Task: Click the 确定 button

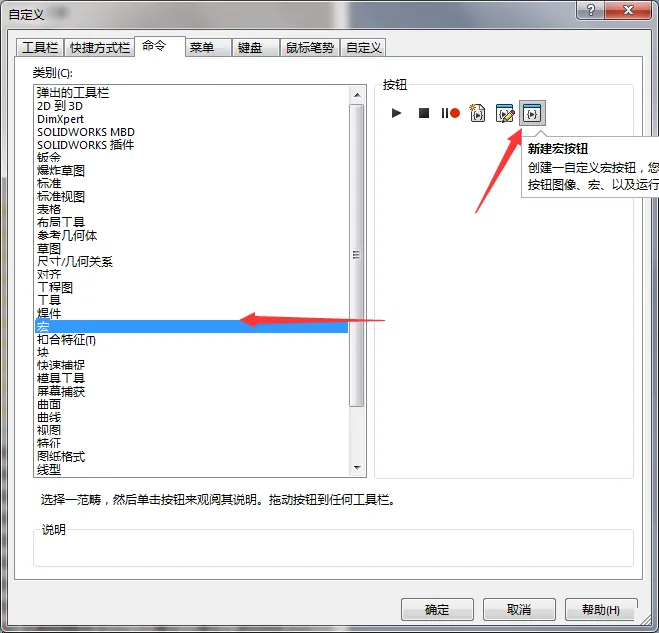Action: [437, 609]
